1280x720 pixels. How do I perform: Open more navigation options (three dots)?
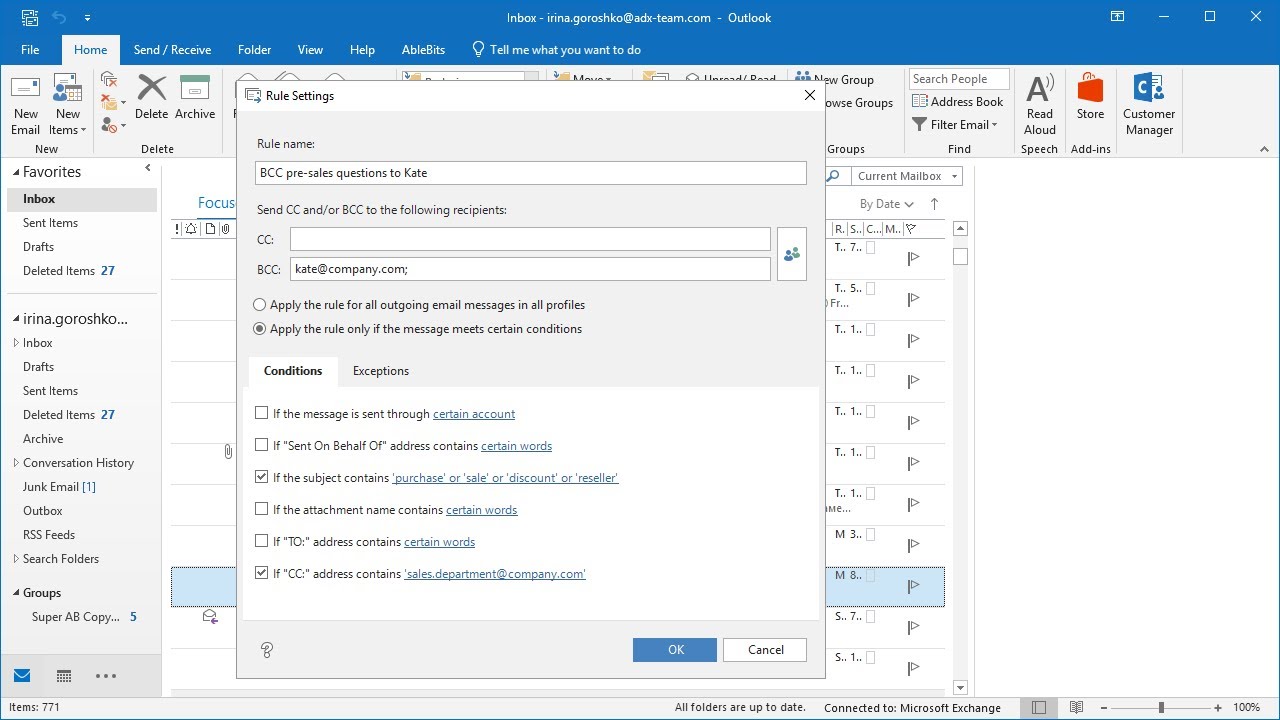pos(106,676)
